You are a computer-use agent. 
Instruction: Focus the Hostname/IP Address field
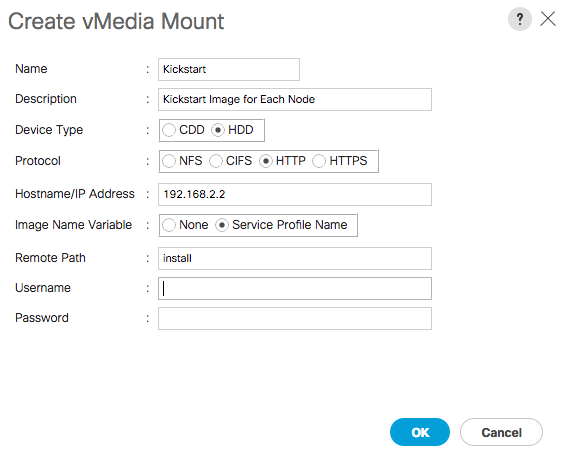point(295,195)
